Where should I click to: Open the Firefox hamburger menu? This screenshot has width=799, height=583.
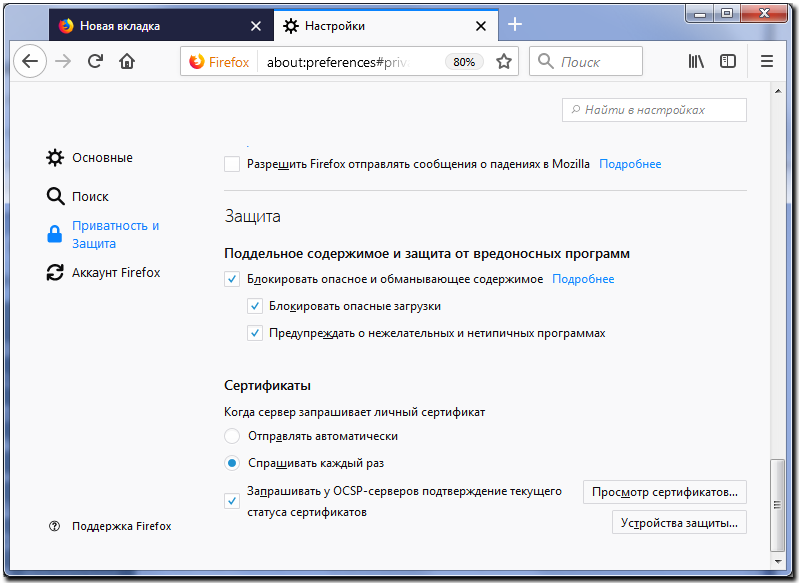(x=767, y=61)
